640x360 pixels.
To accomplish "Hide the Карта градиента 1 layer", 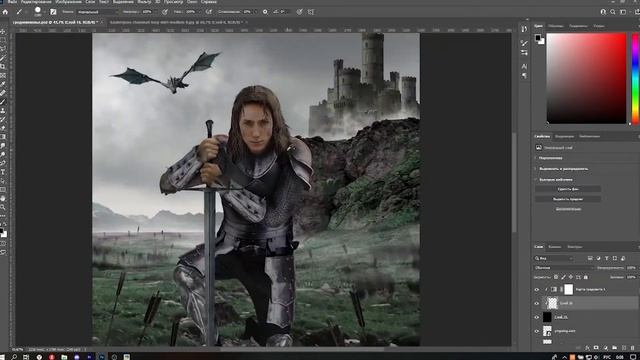I will tap(536, 290).
